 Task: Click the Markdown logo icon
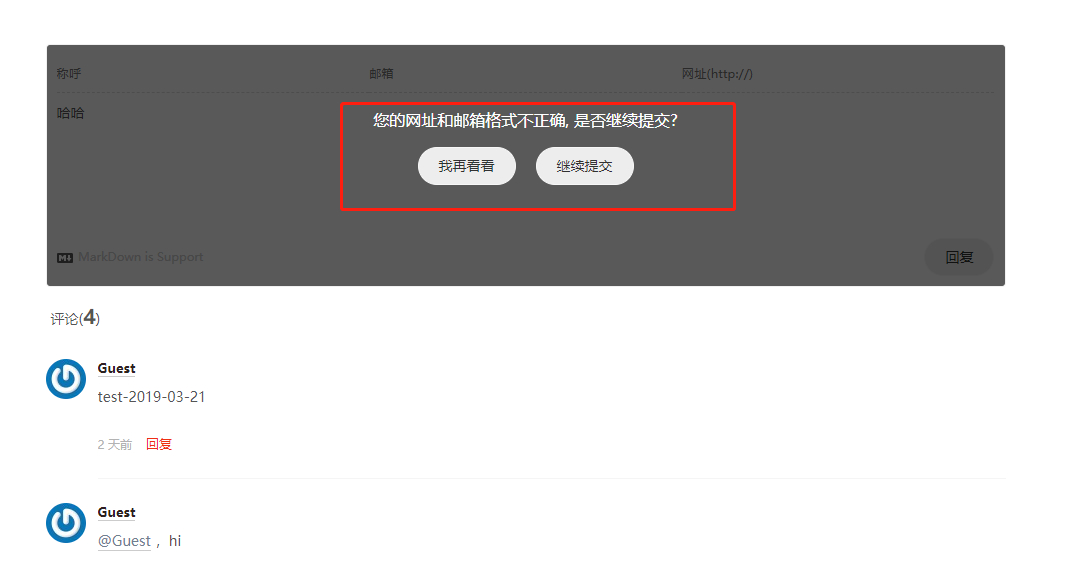pos(65,258)
